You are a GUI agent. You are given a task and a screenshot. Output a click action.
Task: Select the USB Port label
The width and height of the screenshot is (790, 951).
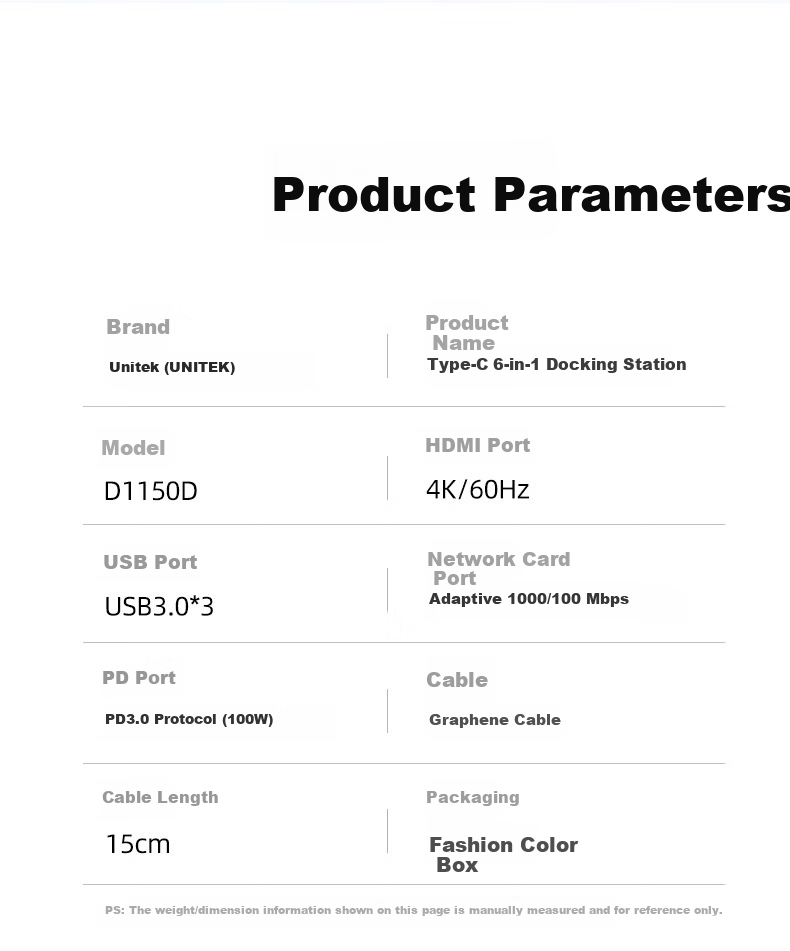click(x=150, y=562)
